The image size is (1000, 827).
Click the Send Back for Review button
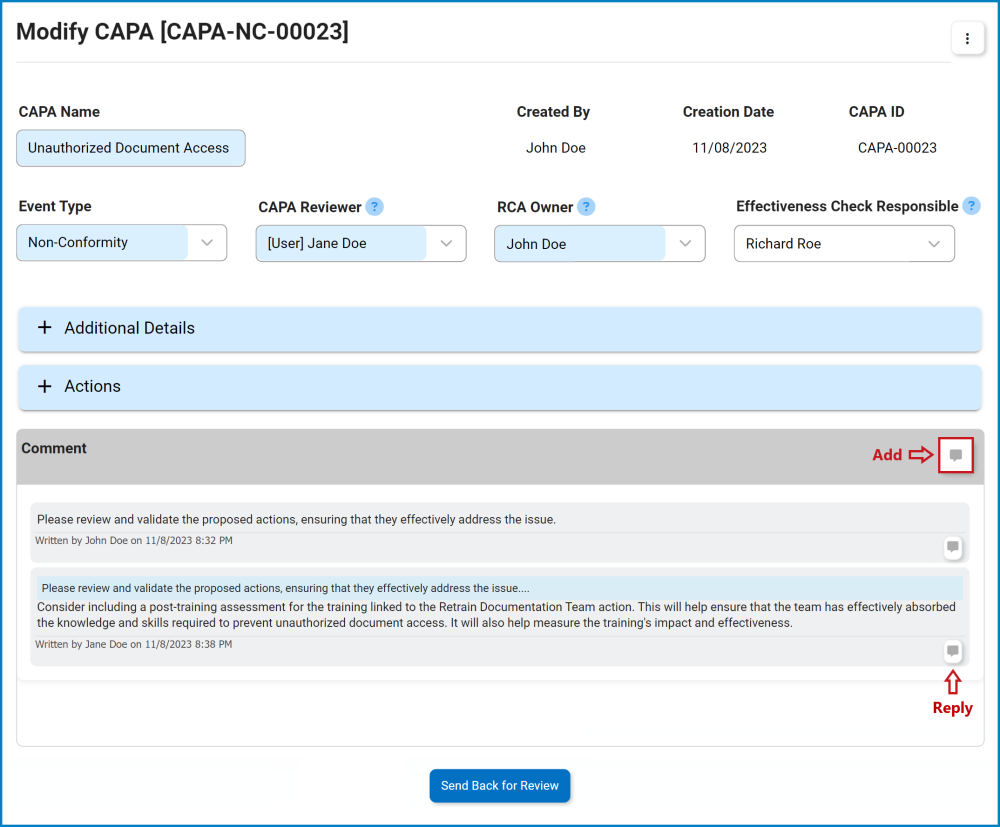tap(500, 785)
